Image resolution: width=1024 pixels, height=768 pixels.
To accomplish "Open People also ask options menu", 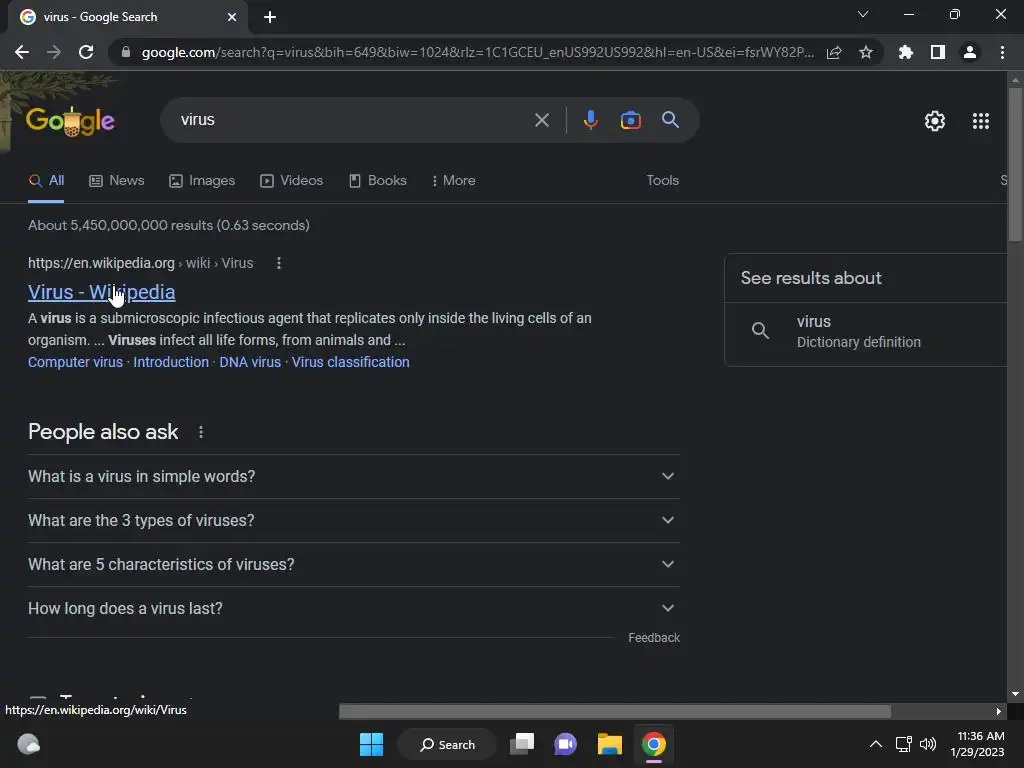I will click(200, 432).
